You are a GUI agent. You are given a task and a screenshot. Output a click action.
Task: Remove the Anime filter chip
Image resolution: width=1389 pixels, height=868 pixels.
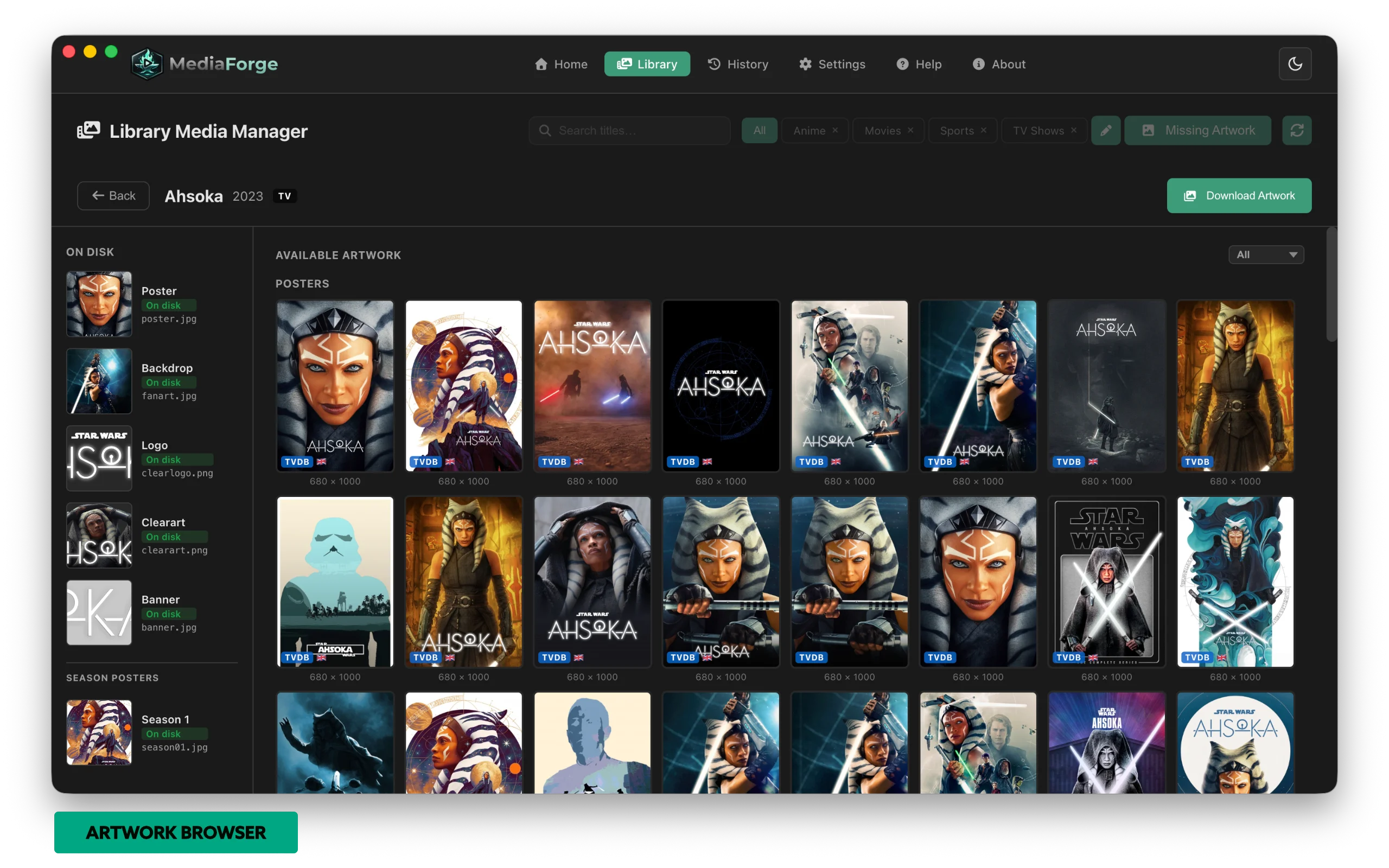835,130
